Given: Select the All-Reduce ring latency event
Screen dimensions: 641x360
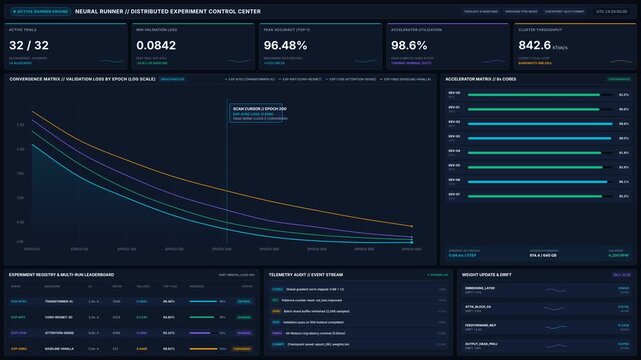Looking at the screenshot, I should tap(359, 333).
